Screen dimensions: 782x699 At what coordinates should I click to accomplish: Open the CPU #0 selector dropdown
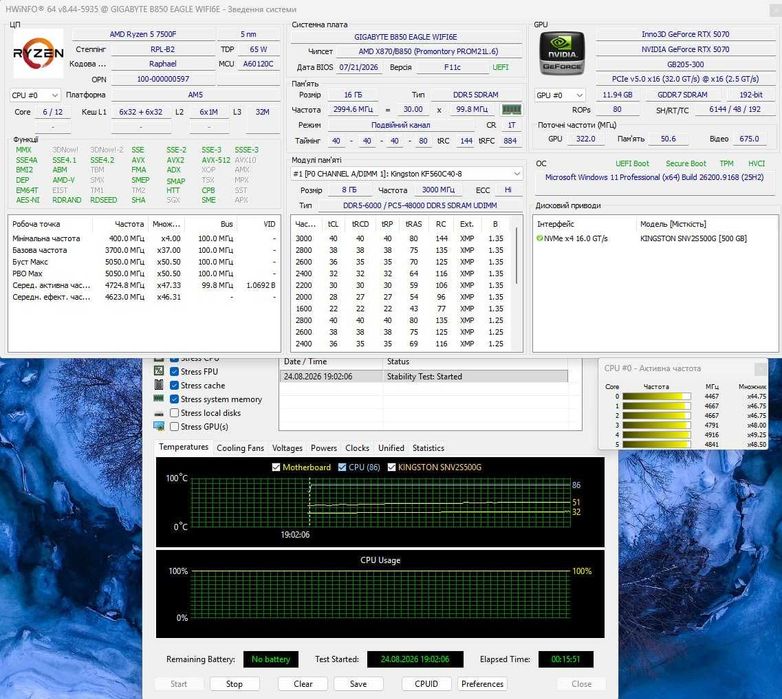(34, 95)
